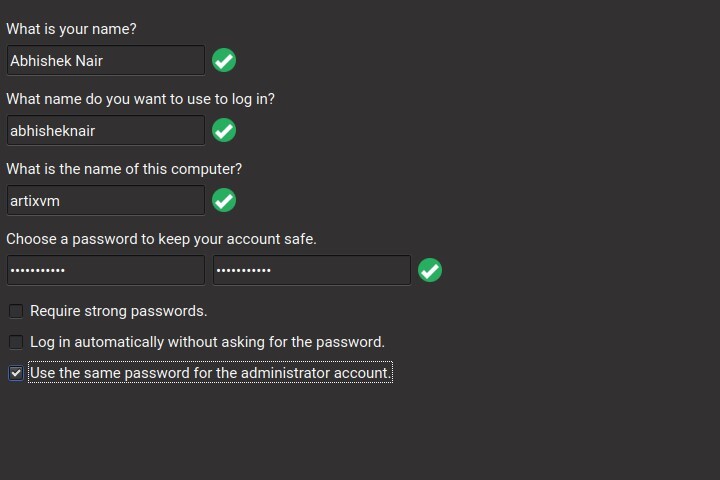This screenshot has width=720, height=480.
Task: Select the 'artixvm' computer name field
Action: point(105,200)
